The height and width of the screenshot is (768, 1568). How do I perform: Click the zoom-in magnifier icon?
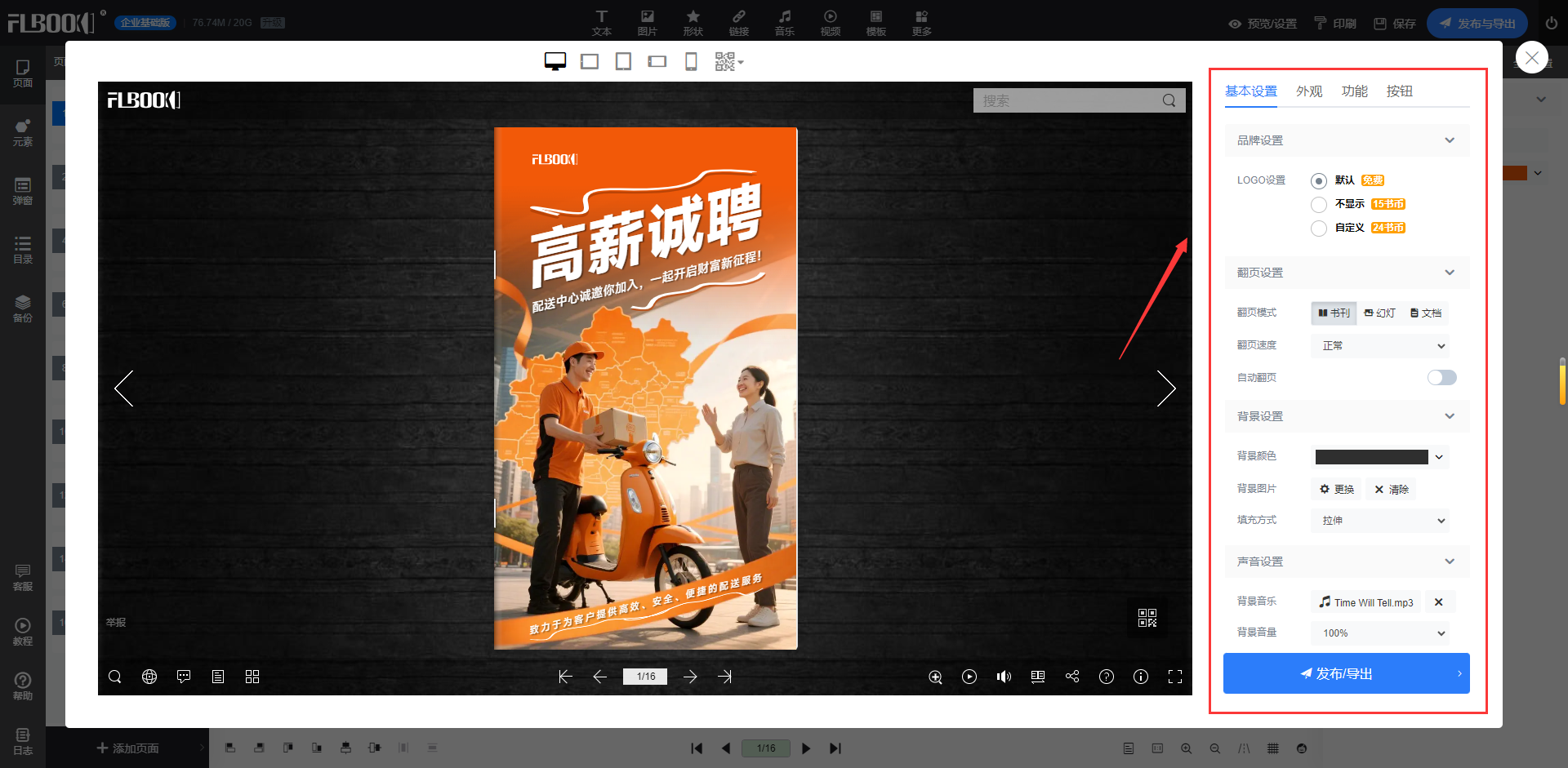coord(935,677)
